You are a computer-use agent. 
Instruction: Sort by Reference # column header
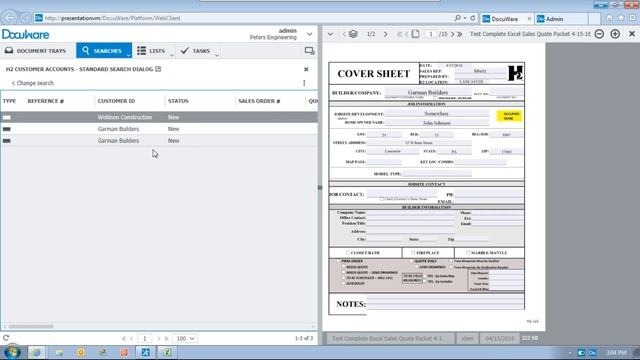click(46, 101)
